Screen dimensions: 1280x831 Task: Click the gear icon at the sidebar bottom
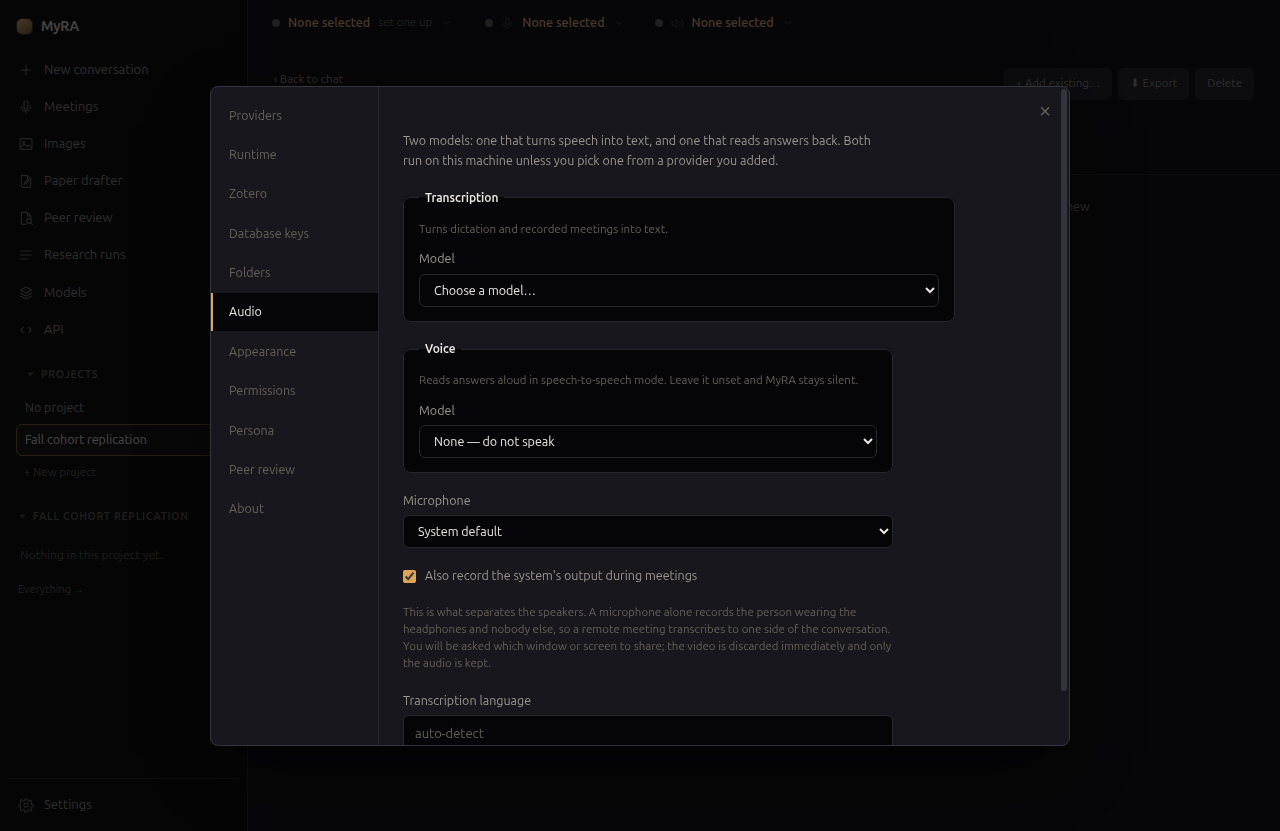point(26,805)
